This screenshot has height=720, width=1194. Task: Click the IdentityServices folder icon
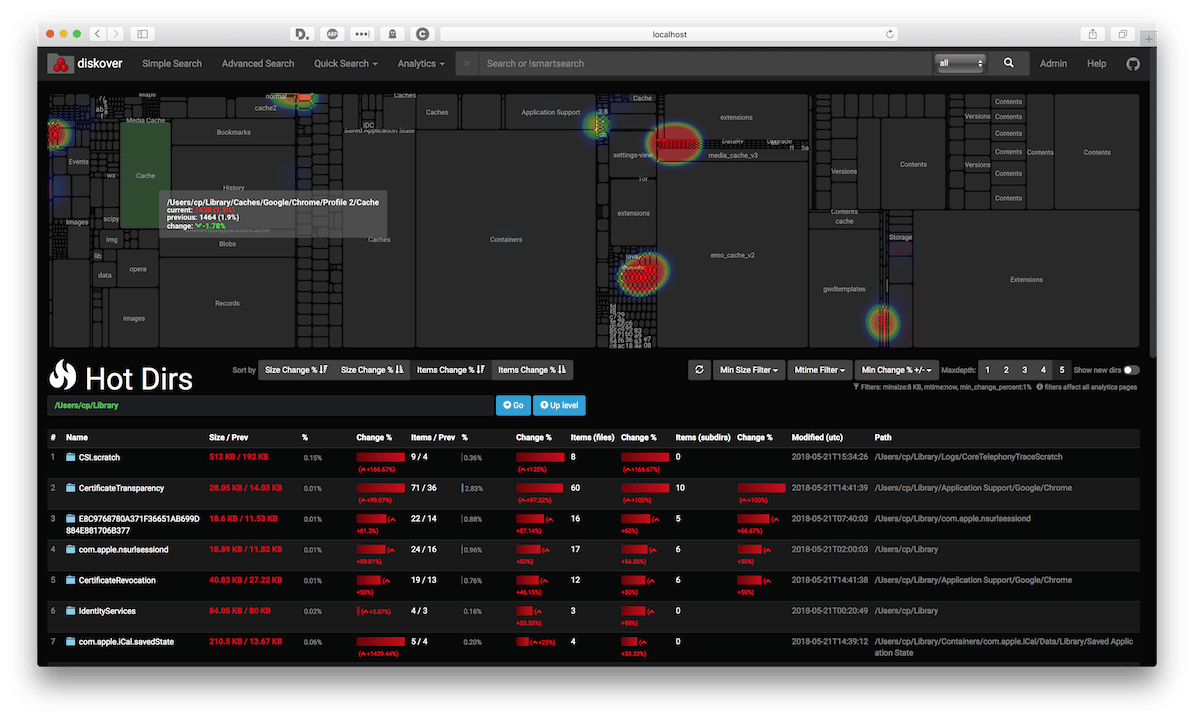70,611
